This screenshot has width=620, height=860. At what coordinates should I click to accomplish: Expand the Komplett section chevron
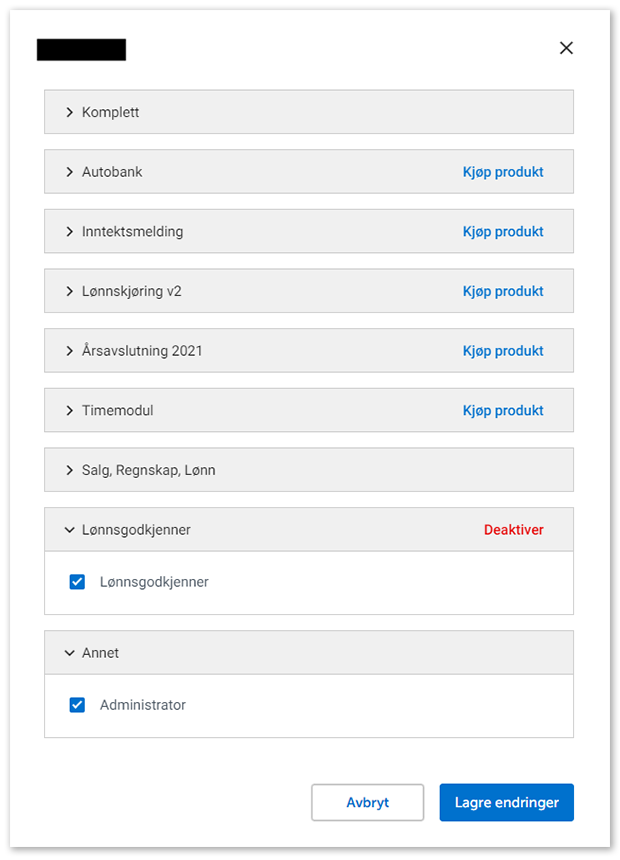click(70, 112)
